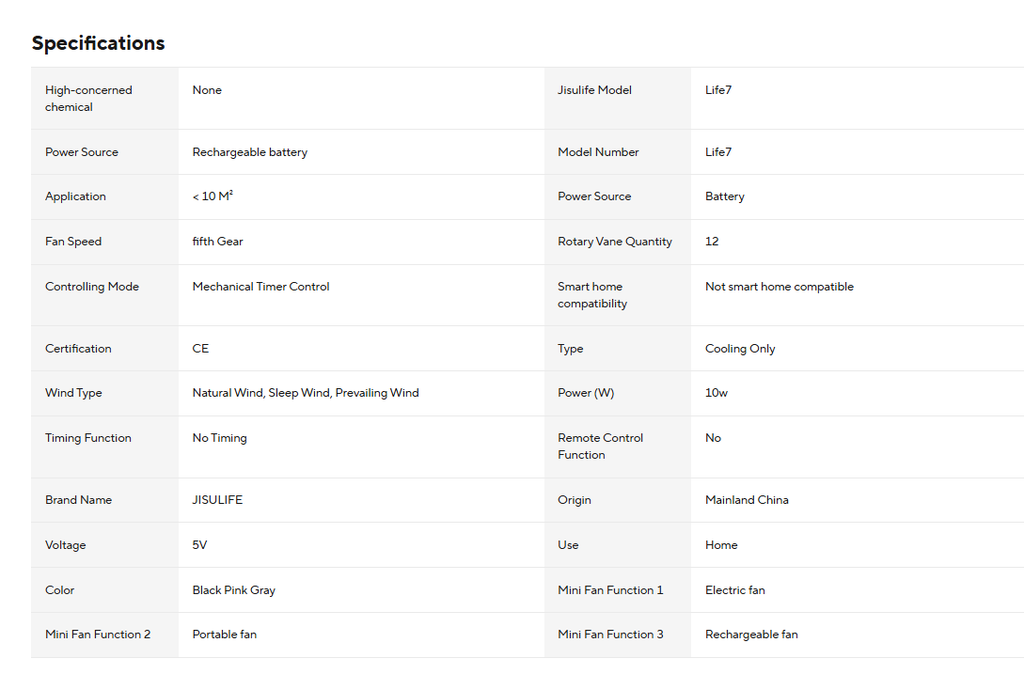
Task: Click the Mainland China origin value
Action: click(x=746, y=500)
